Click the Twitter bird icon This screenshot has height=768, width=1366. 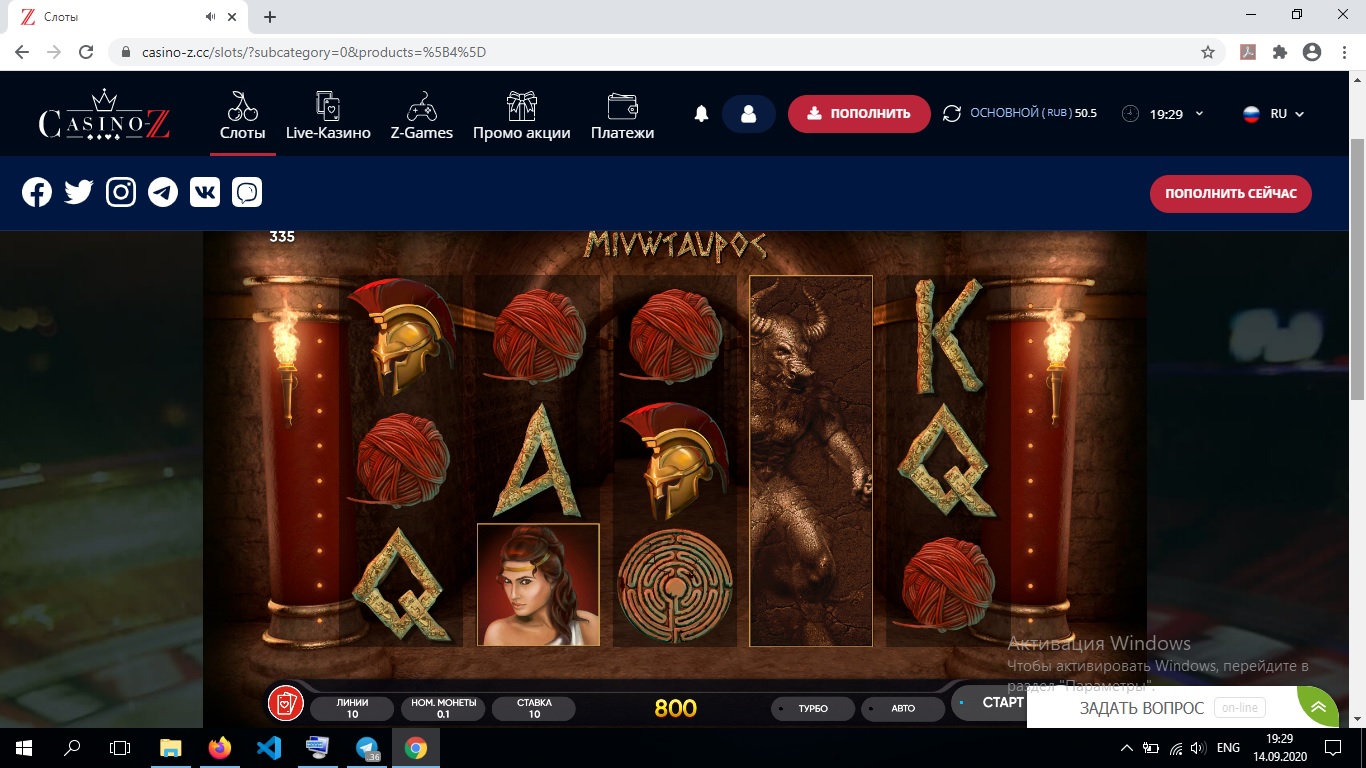tap(79, 193)
